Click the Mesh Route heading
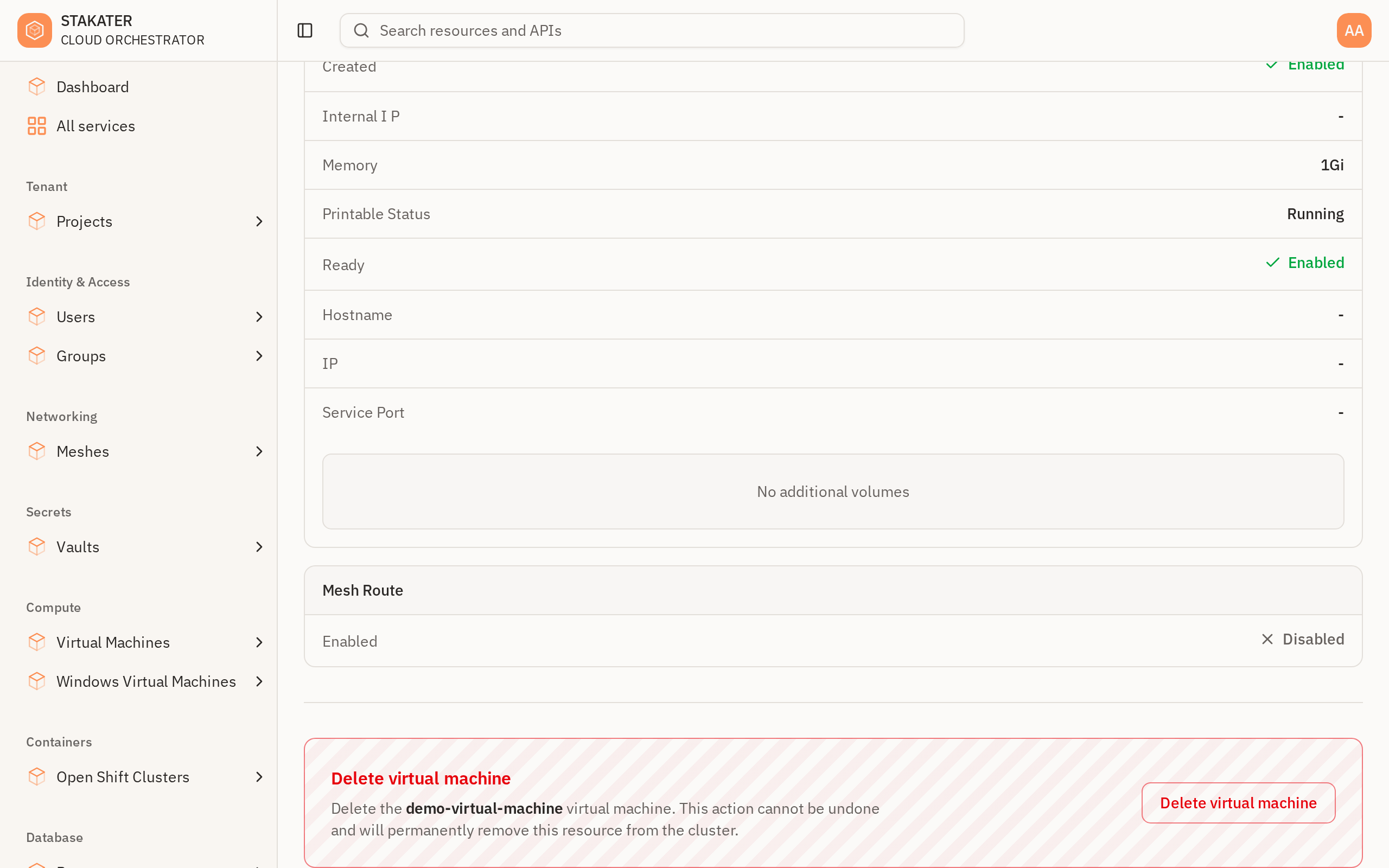The image size is (1389, 868). click(363, 590)
